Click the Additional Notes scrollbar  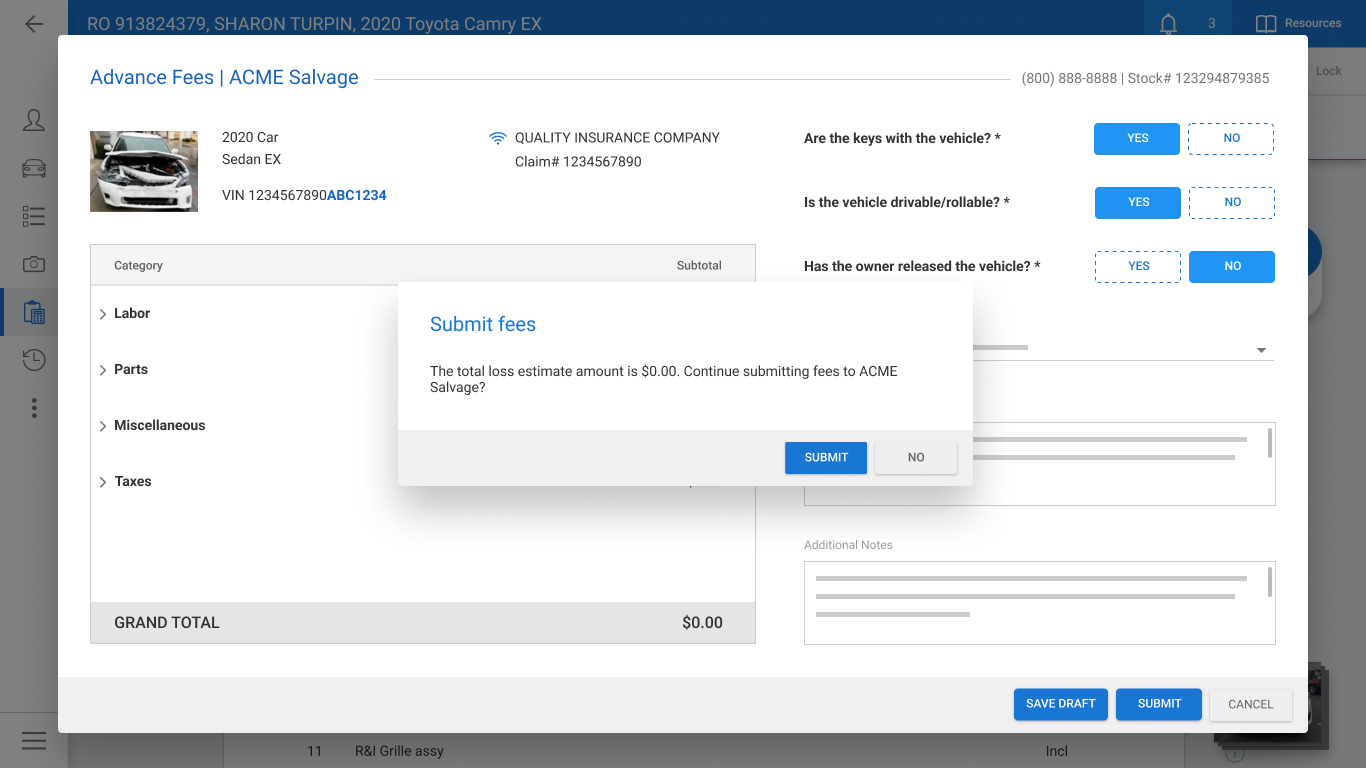pyautogui.click(x=1270, y=582)
